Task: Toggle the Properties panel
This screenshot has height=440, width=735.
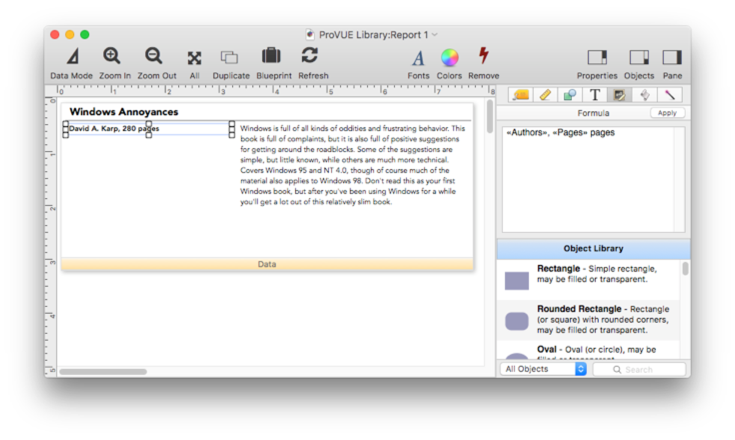Action: coord(597,64)
